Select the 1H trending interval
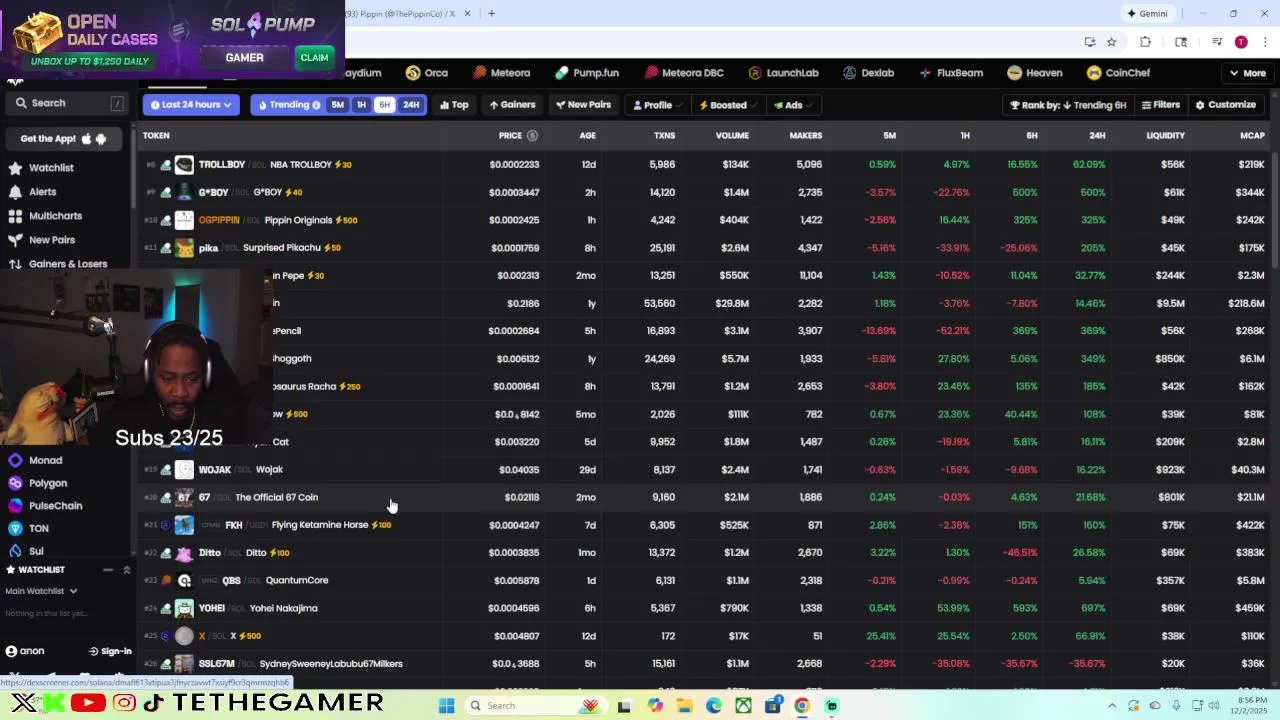This screenshot has width=1280, height=720. point(362,105)
